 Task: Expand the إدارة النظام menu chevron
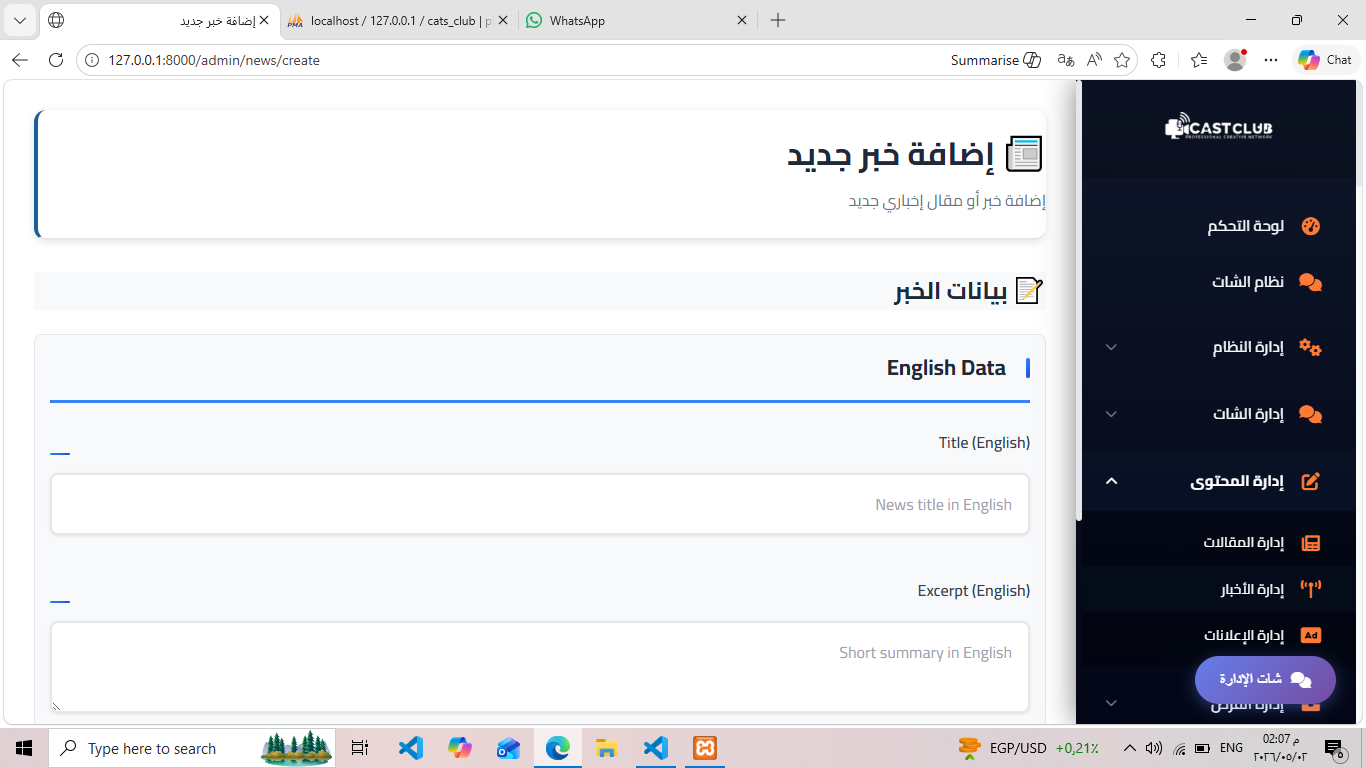(x=1111, y=347)
